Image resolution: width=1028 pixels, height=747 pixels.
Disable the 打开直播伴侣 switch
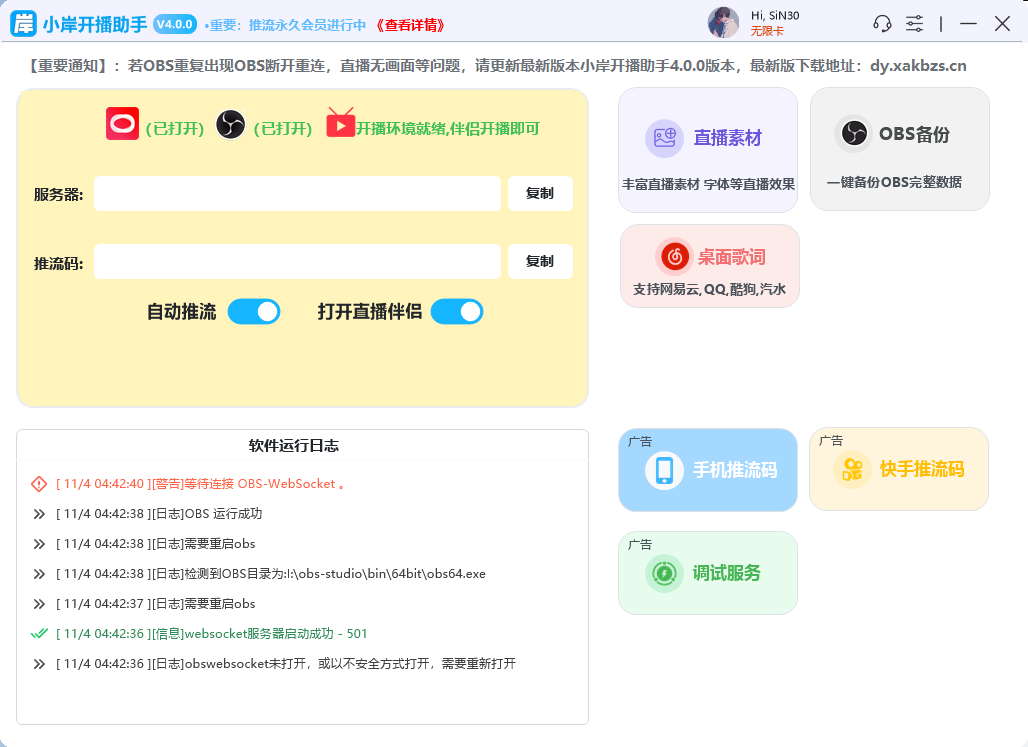pos(457,311)
